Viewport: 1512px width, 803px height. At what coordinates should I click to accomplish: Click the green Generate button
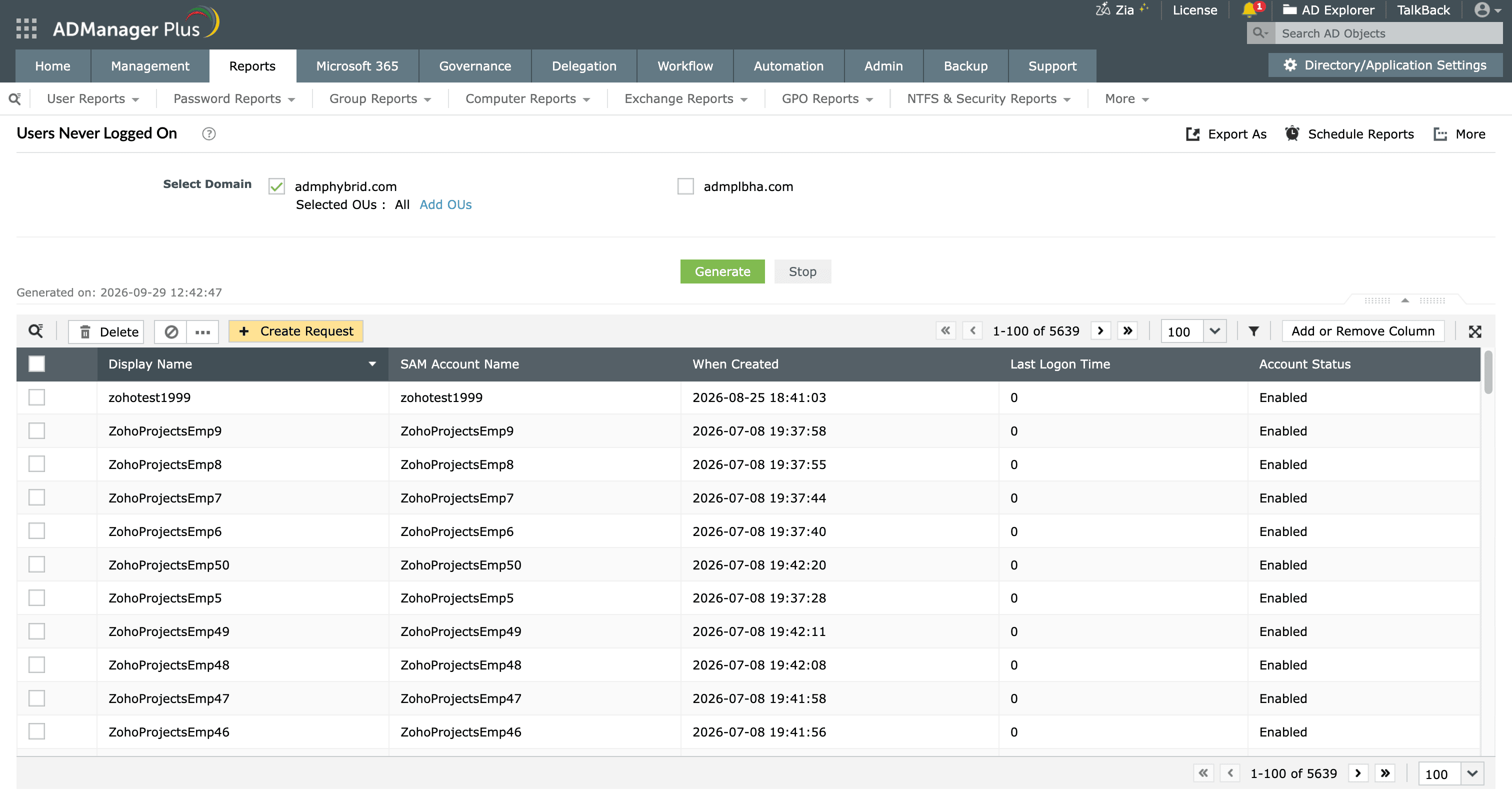pyautogui.click(x=722, y=271)
